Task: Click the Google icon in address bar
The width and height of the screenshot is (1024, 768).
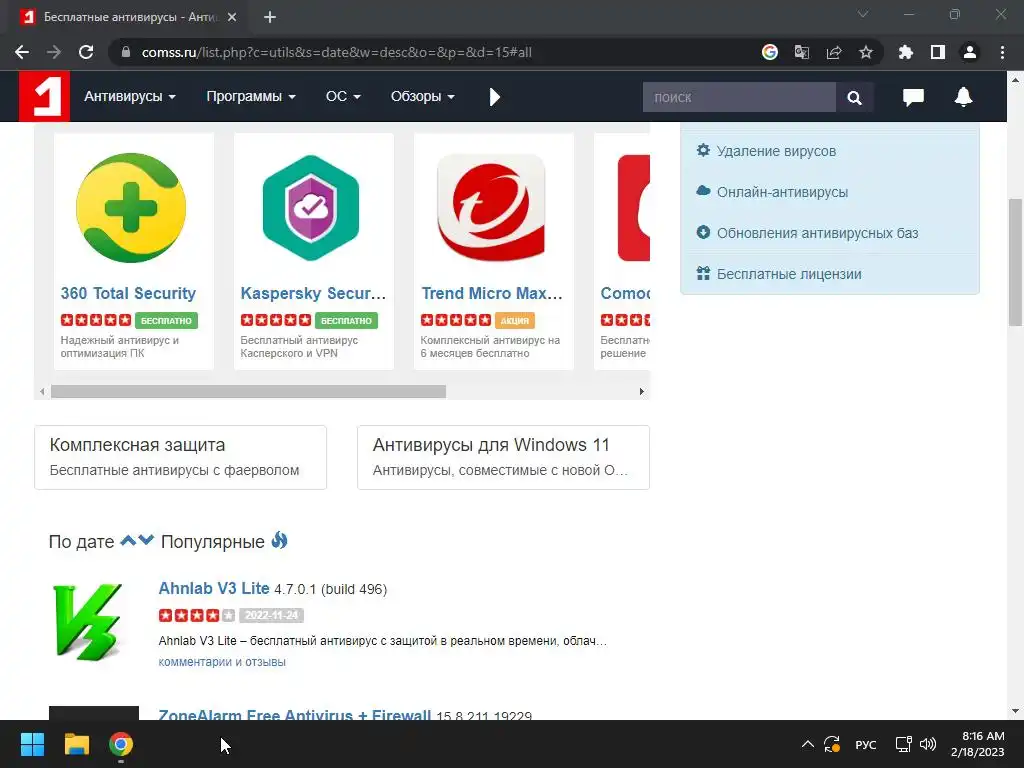Action: tap(770, 52)
